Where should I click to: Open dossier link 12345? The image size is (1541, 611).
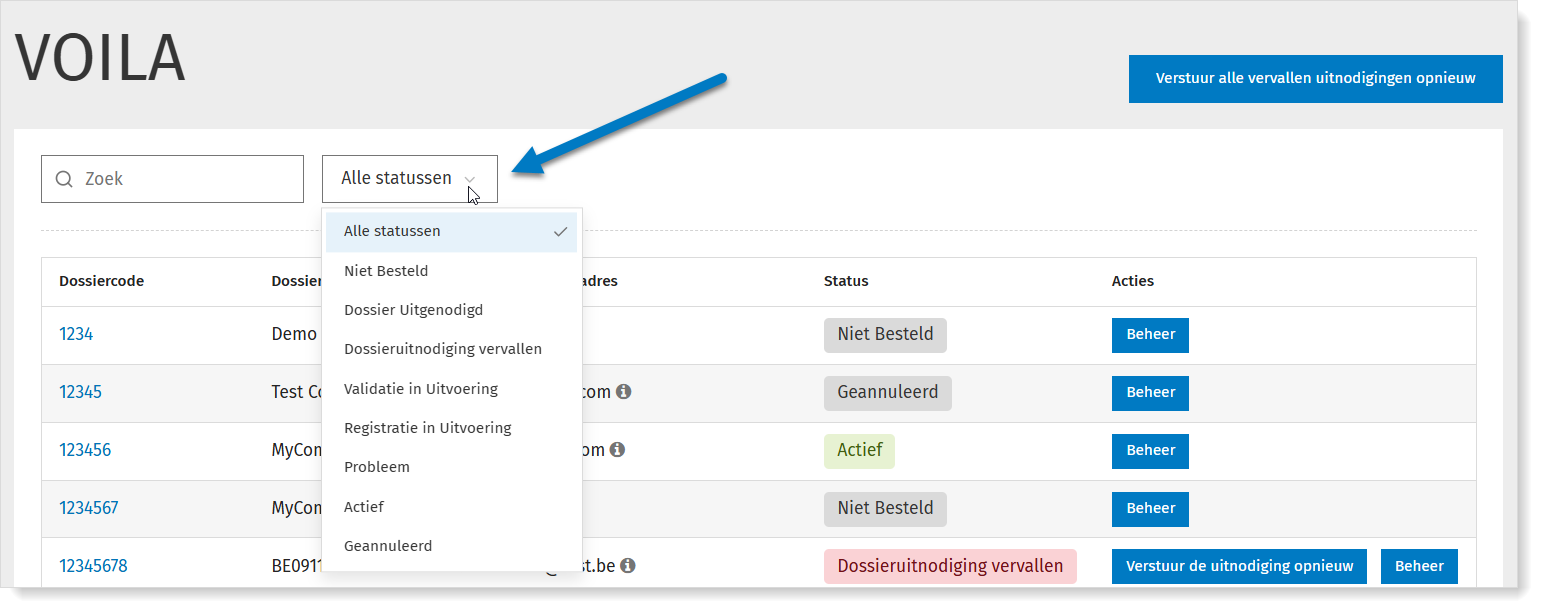pyautogui.click(x=80, y=392)
